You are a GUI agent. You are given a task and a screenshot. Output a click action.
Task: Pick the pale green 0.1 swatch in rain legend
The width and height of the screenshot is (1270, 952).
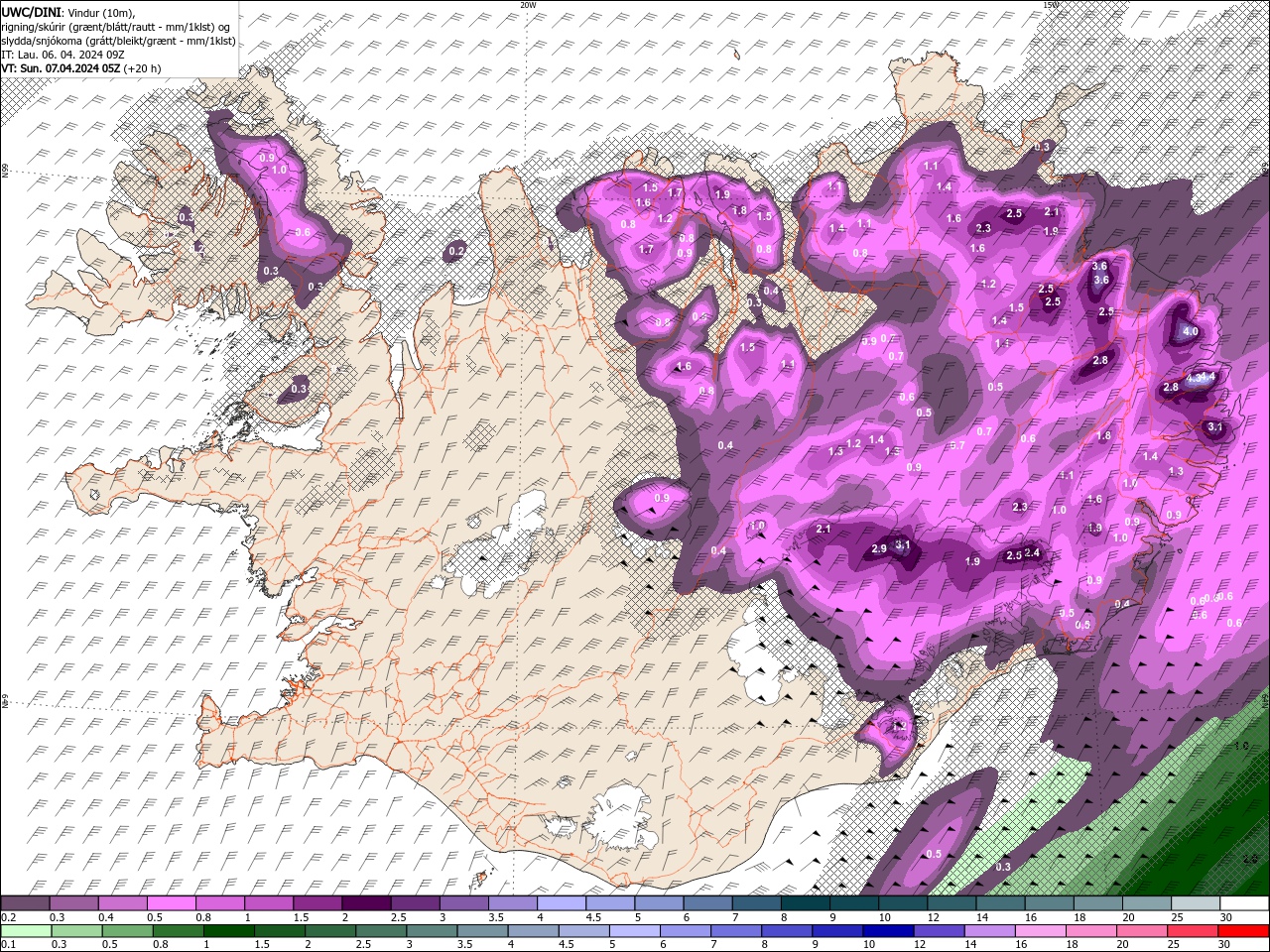pyautogui.click(x=26, y=932)
